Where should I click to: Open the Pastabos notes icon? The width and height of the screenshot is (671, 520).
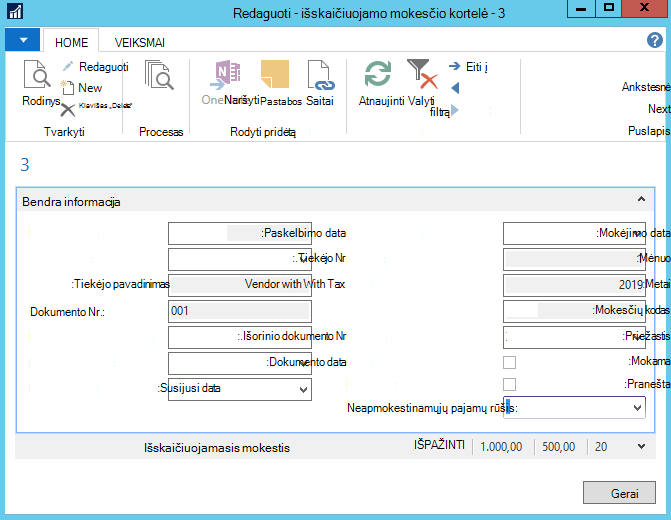[275, 74]
